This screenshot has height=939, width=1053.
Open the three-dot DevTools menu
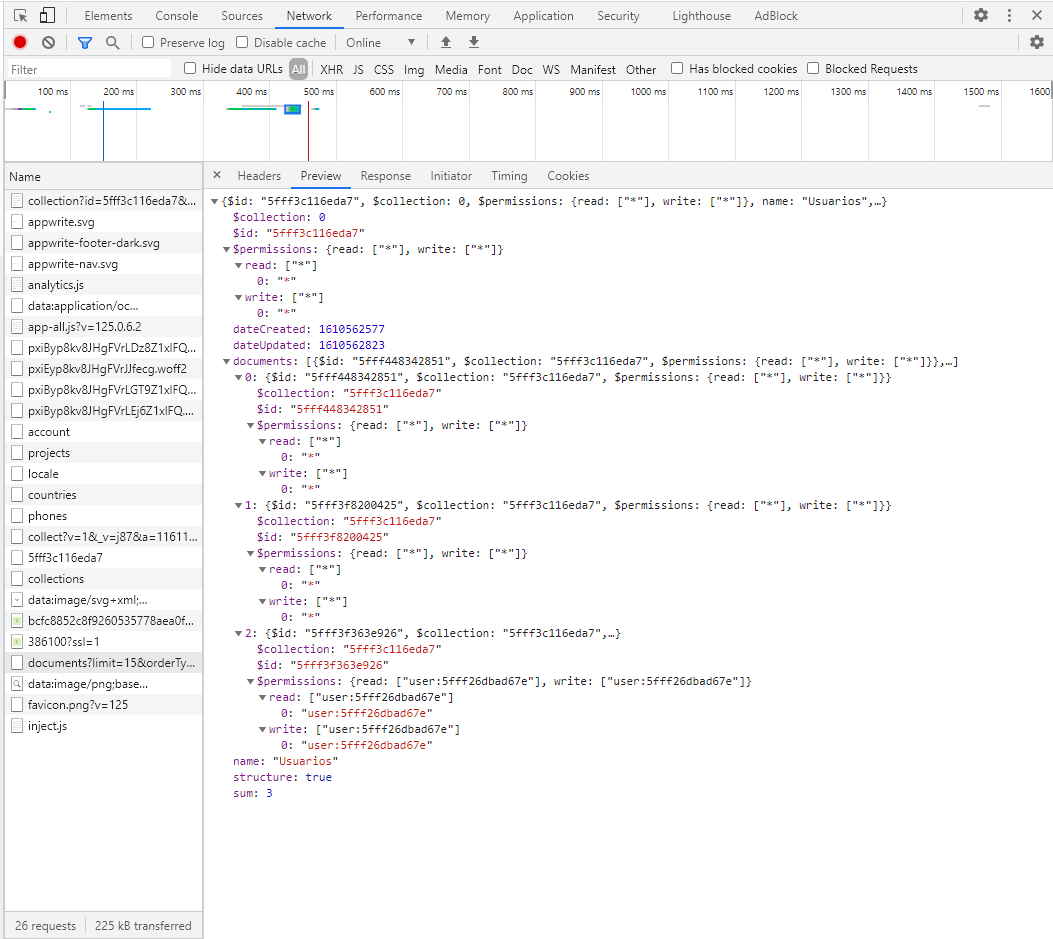click(x=1010, y=15)
